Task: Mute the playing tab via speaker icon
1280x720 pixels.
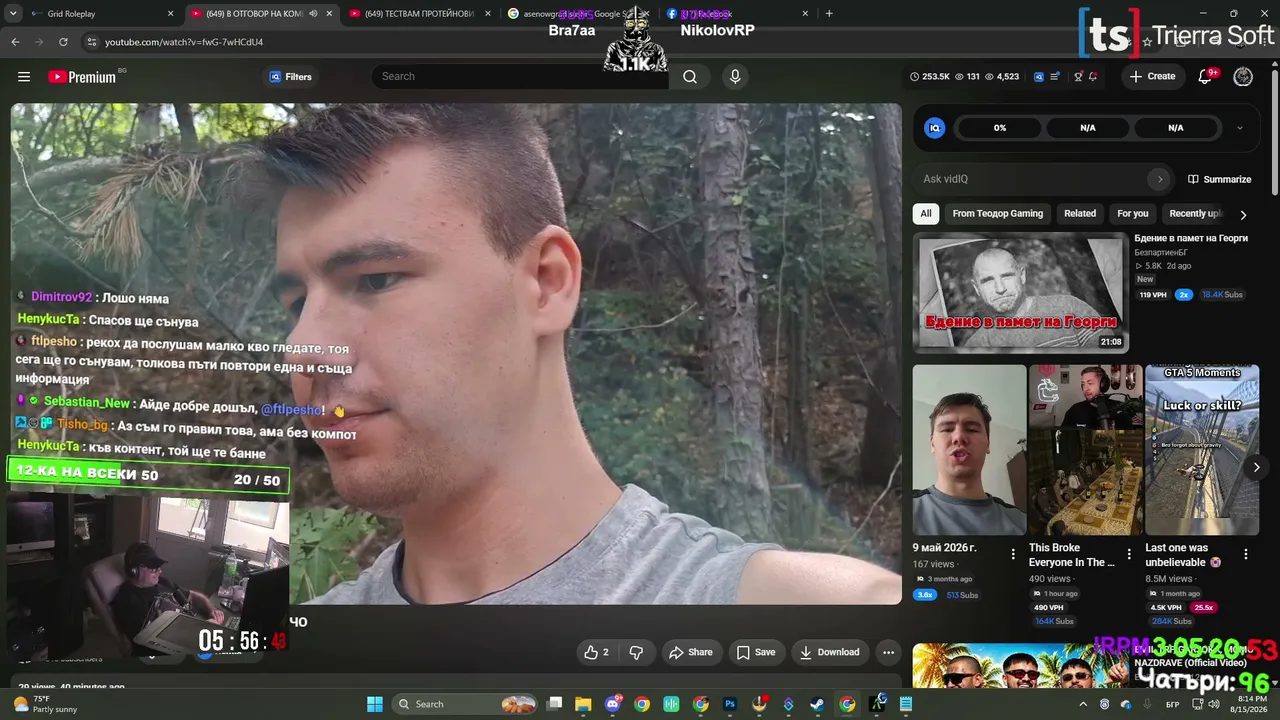Action: click(314, 14)
